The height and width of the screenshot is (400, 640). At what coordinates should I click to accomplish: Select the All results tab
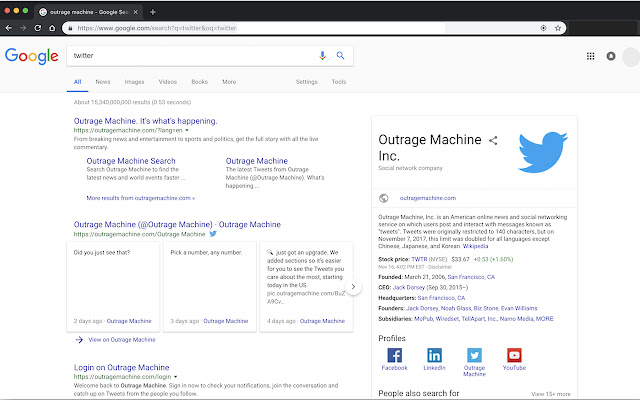[x=78, y=82]
